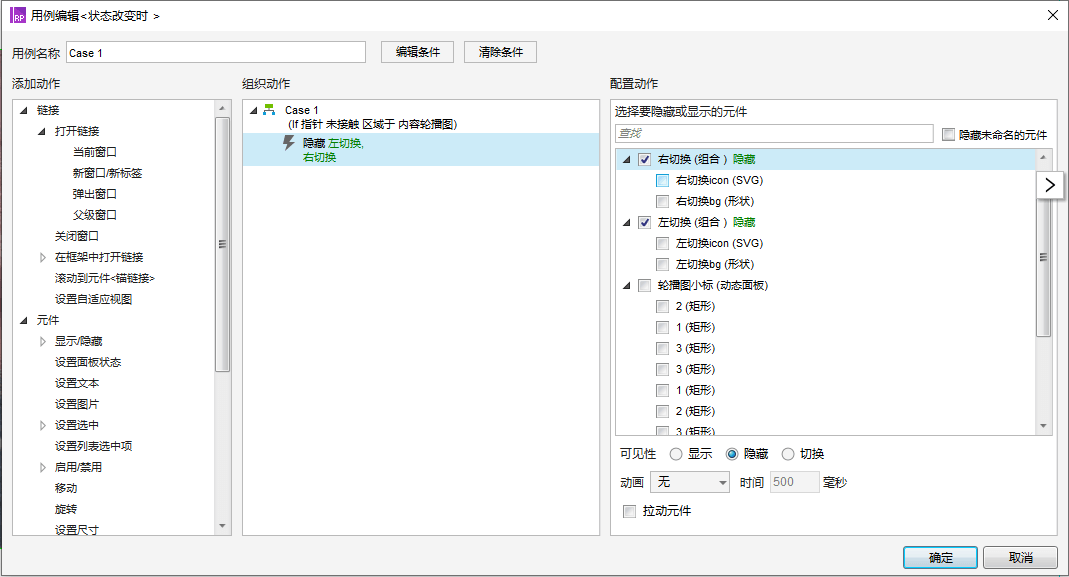Uncheck 右切换 (组合) checkbox
This screenshot has width=1069, height=577.
(644, 159)
